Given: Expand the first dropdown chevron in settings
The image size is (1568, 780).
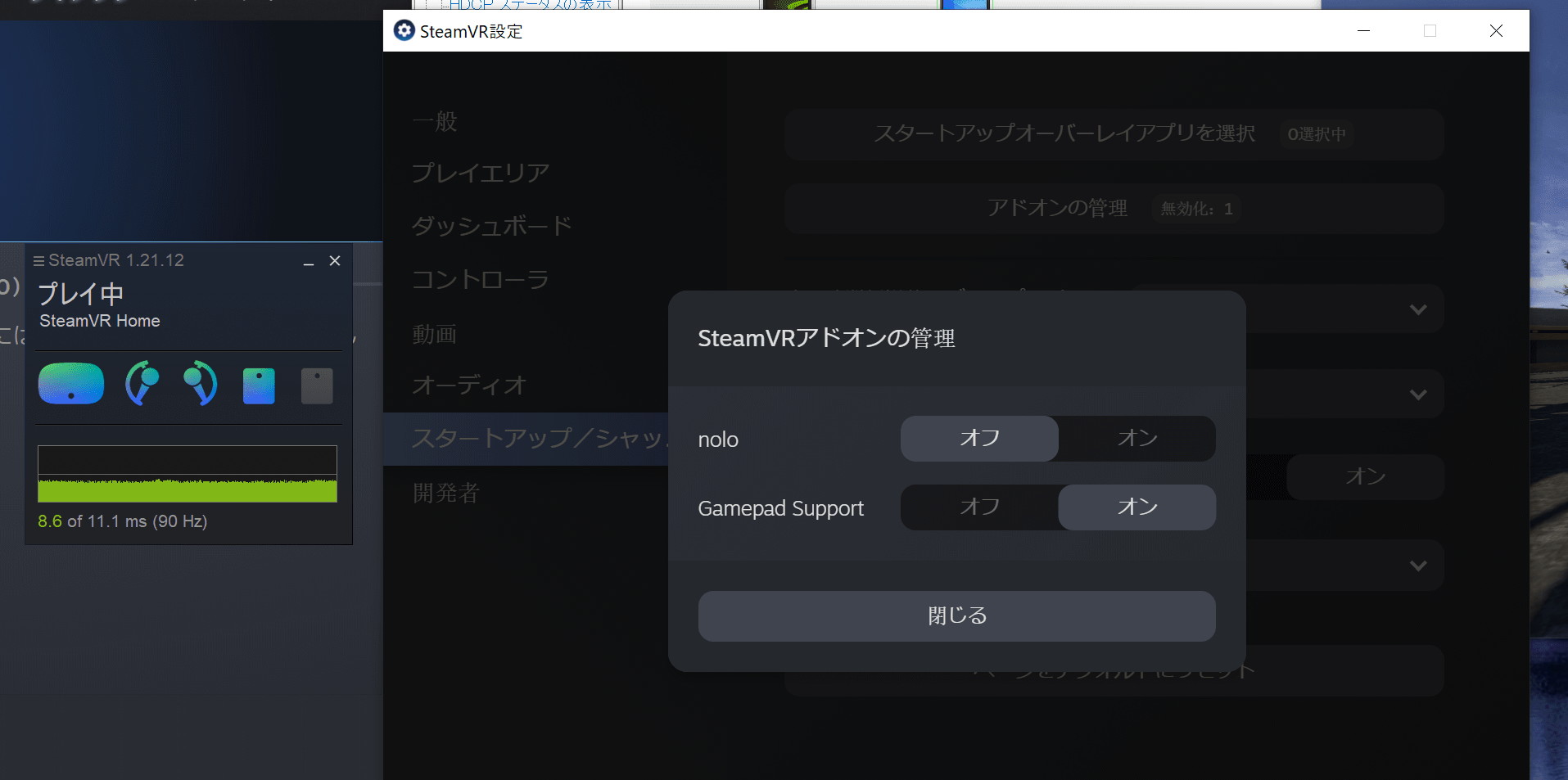Looking at the screenshot, I should (1418, 309).
